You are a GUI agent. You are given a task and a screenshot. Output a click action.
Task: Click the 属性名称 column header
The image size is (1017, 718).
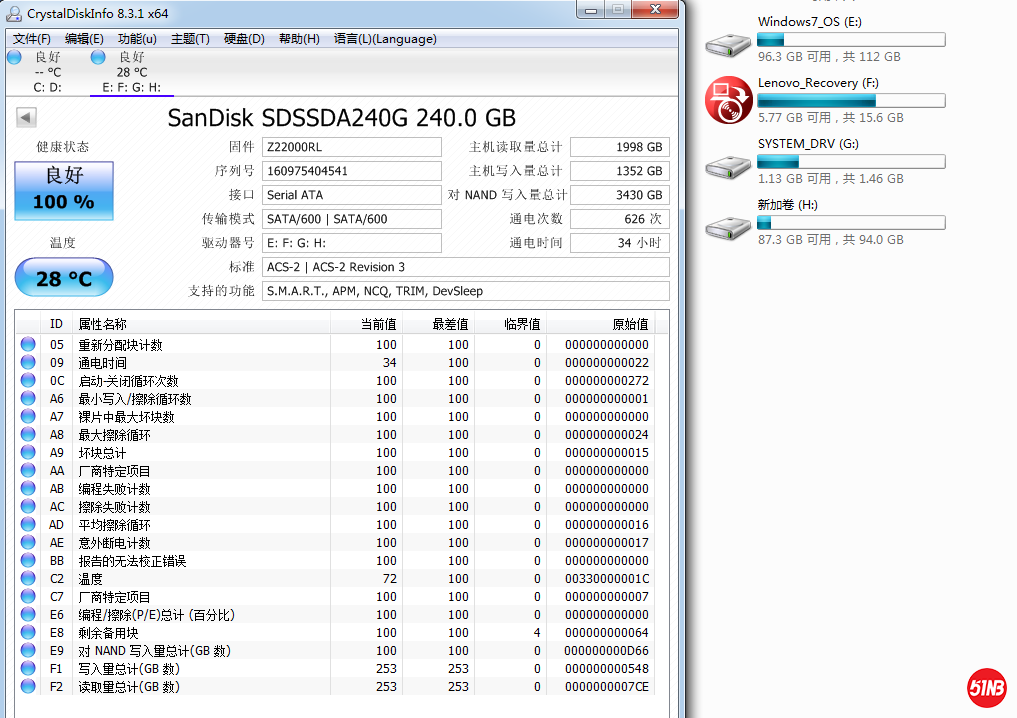tap(103, 324)
